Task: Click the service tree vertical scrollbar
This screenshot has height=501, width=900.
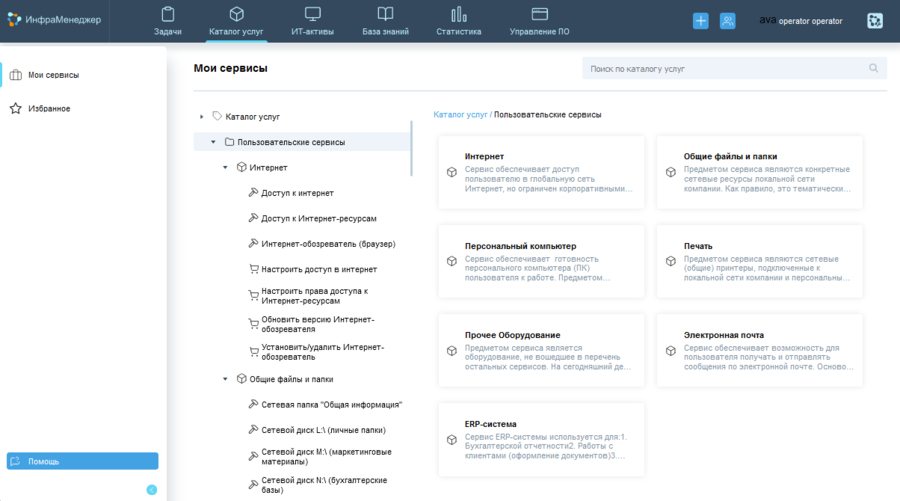Action: [x=412, y=148]
